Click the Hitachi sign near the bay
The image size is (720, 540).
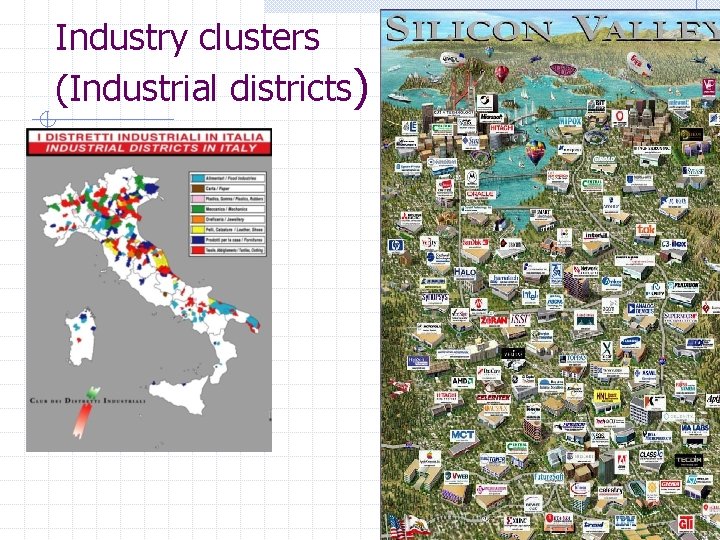(x=501, y=128)
